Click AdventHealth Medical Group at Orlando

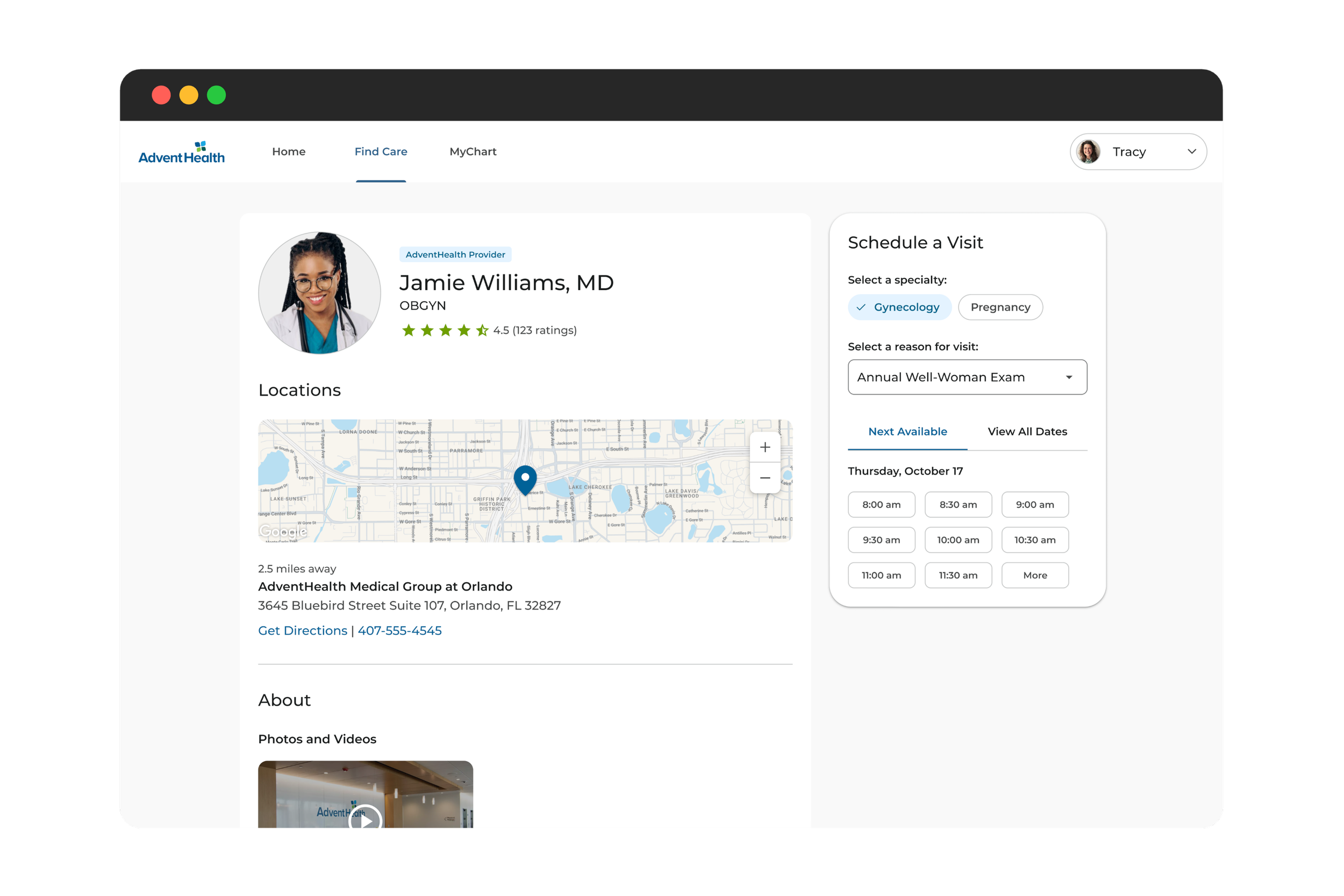(x=385, y=587)
